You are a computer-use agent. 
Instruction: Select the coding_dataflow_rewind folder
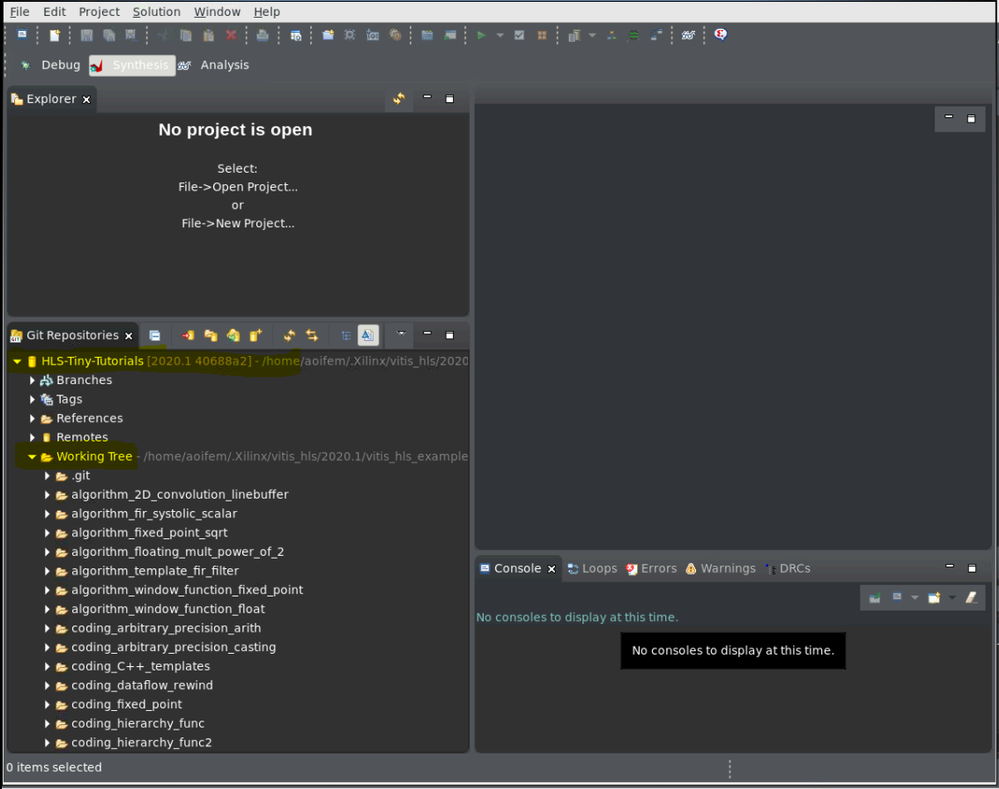click(x=141, y=686)
